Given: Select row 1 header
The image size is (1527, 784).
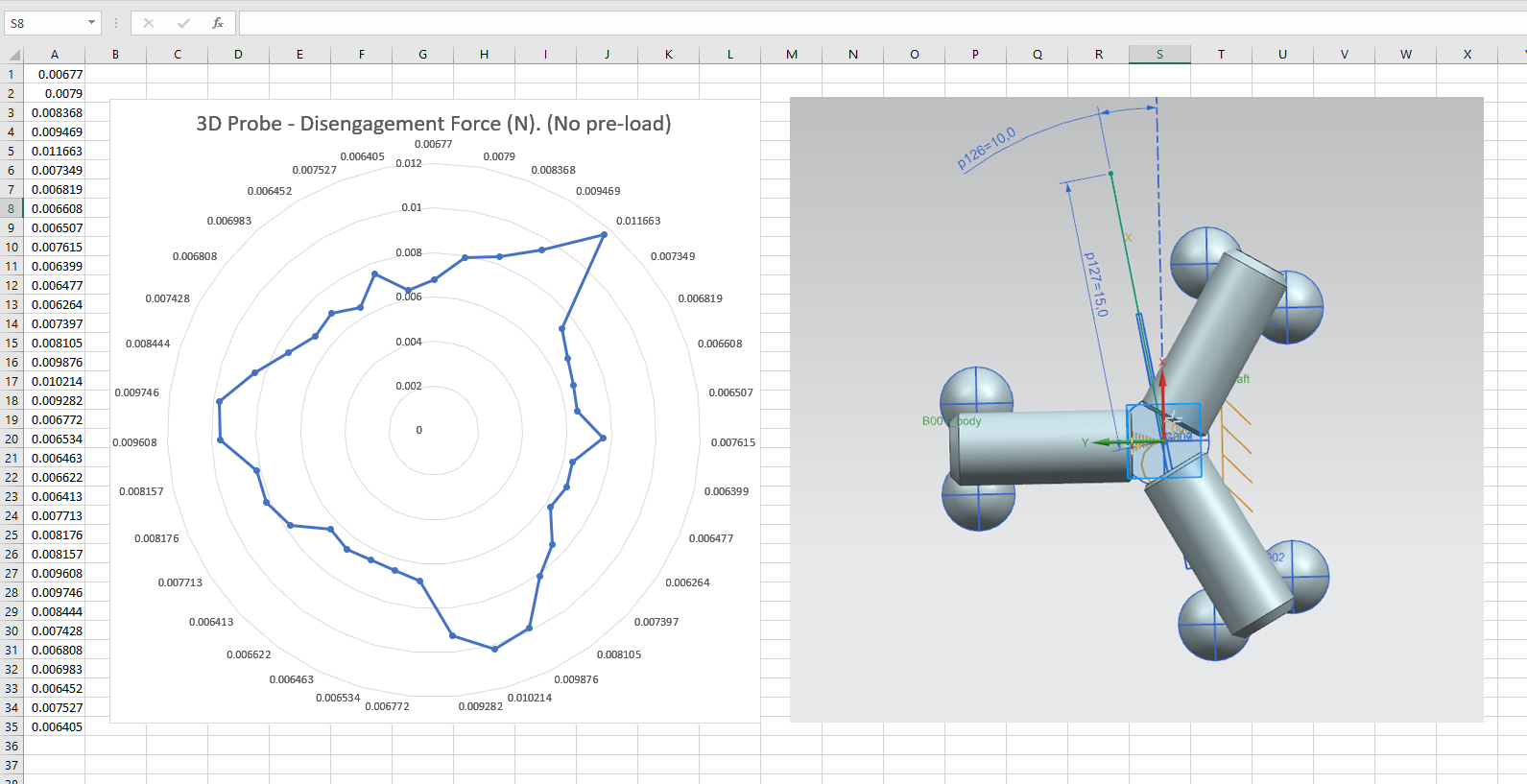Looking at the screenshot, I should 12,74.
